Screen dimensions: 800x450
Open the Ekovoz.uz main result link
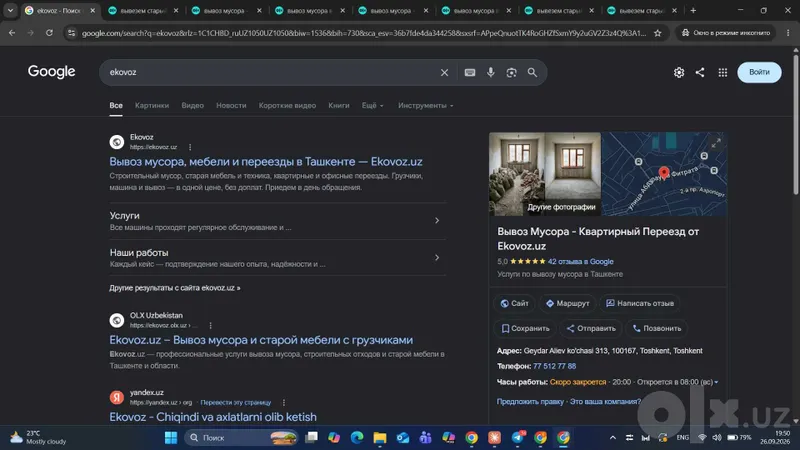pos(266,162)
